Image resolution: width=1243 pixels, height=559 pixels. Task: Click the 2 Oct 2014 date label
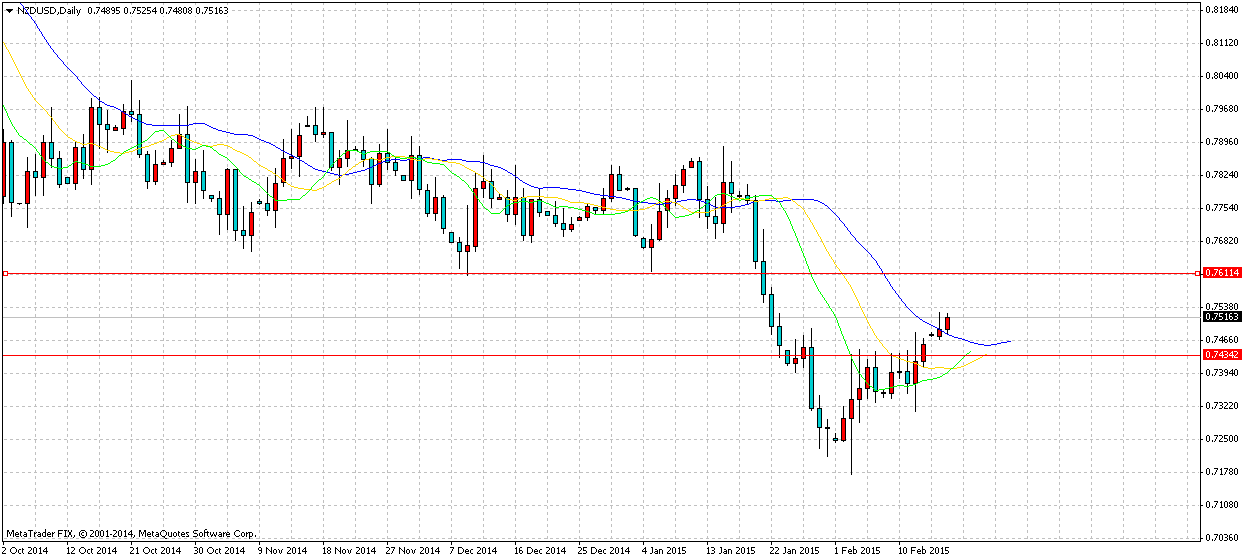(x=25, y=550)
